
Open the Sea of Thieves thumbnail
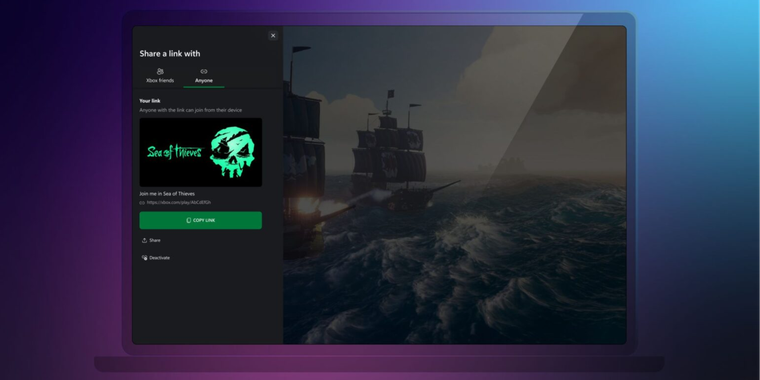[x=201, y=152]
